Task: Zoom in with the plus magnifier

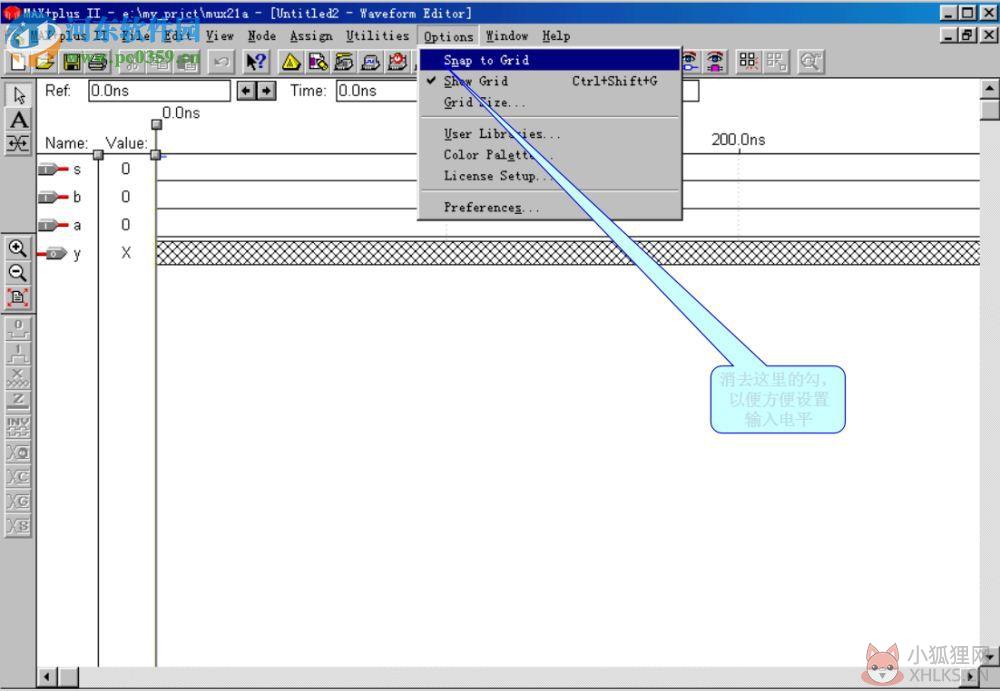Action: [x=18, y=248]
